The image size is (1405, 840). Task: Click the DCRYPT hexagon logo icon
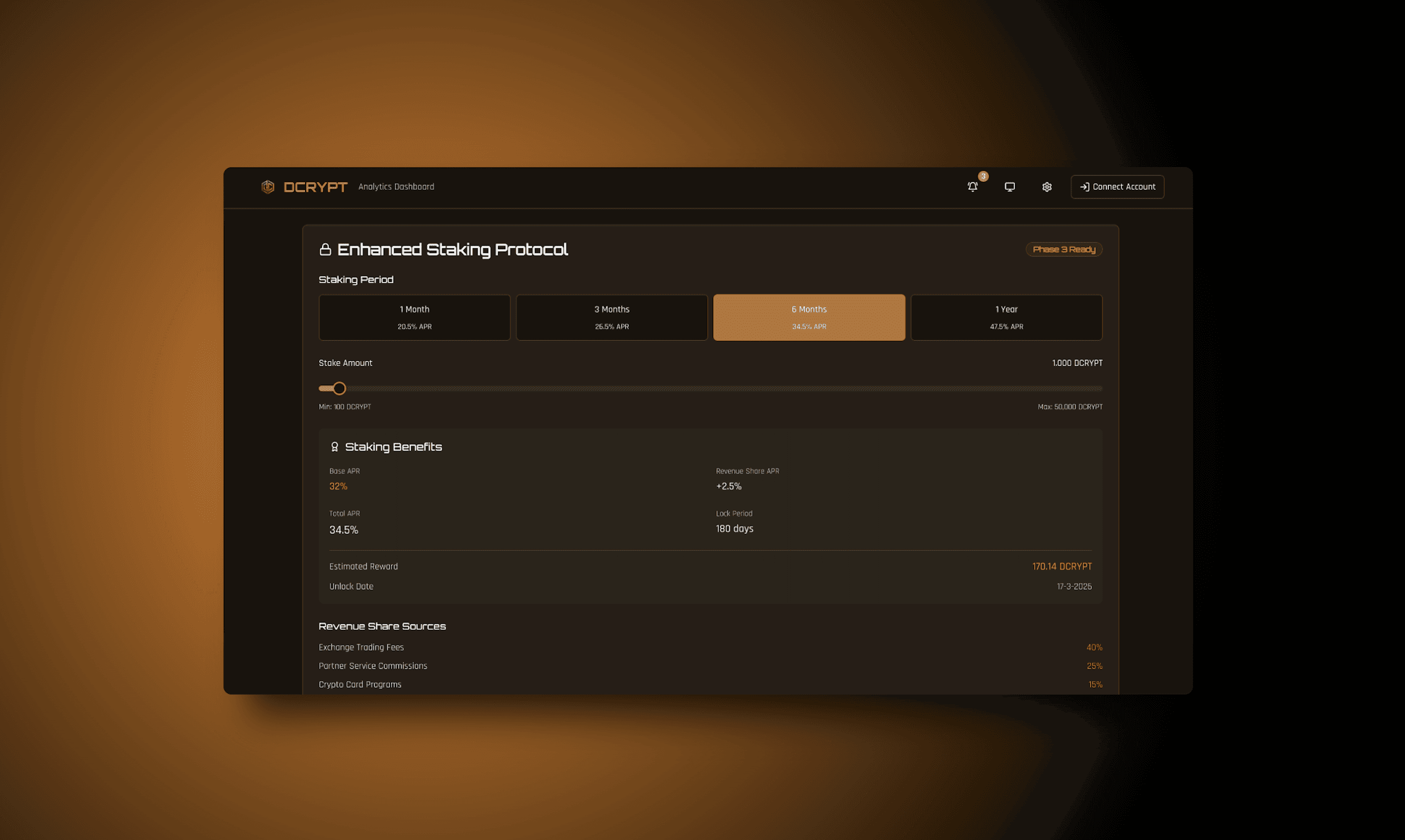[268, 187]
